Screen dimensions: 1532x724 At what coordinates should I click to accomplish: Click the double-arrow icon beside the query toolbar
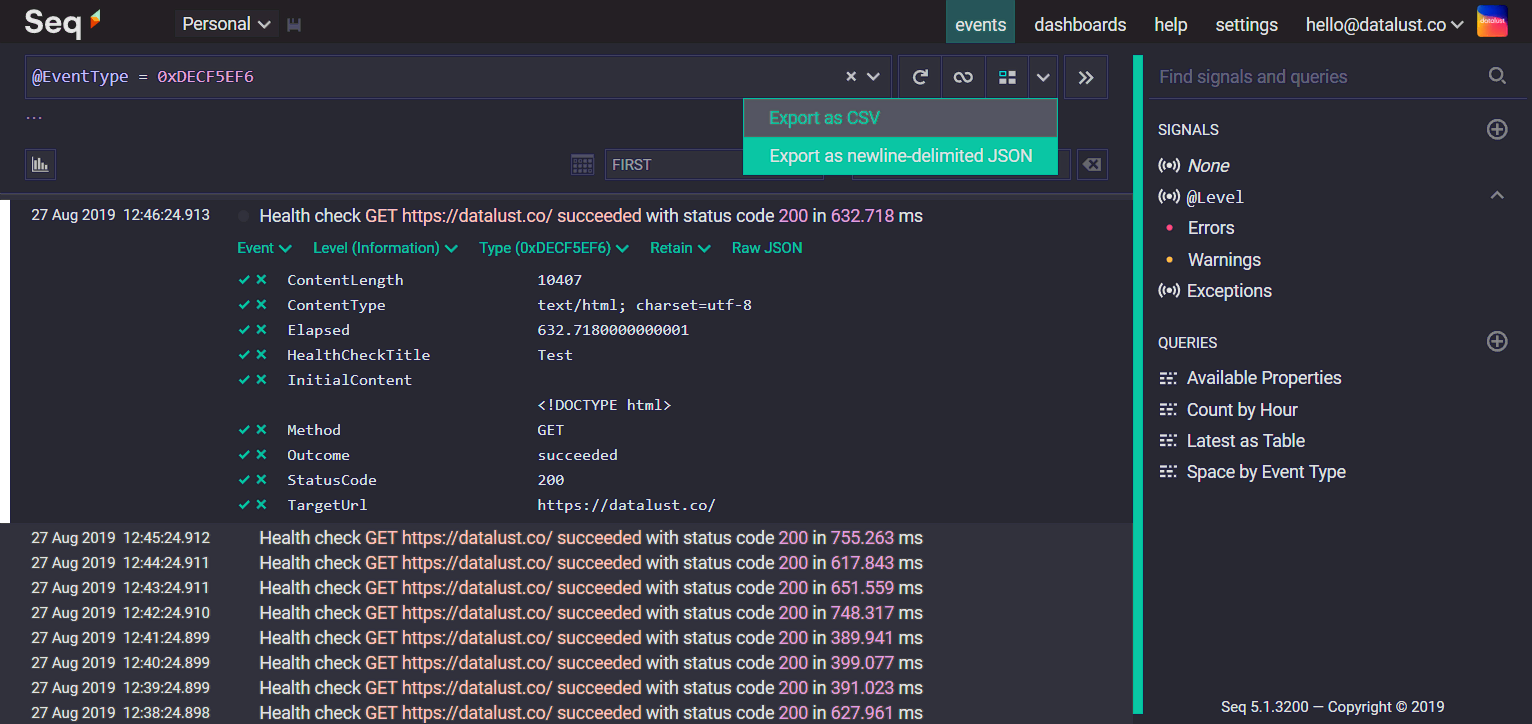point(1086,77)
